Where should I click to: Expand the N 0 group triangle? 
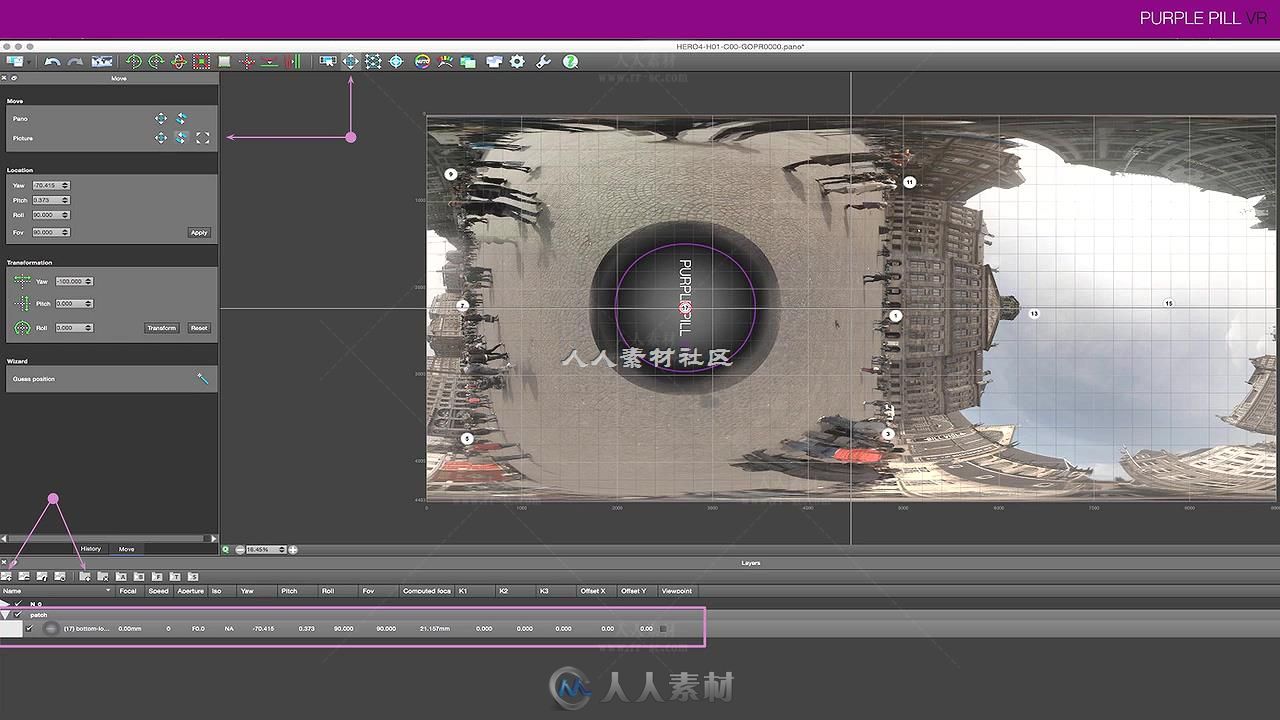[x=5, y=604]
